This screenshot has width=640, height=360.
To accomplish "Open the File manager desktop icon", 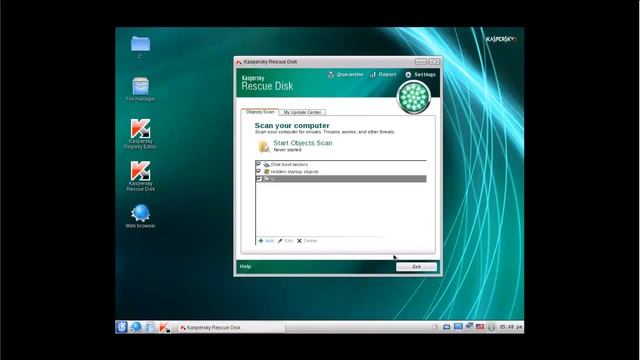I will click(140, 89).
